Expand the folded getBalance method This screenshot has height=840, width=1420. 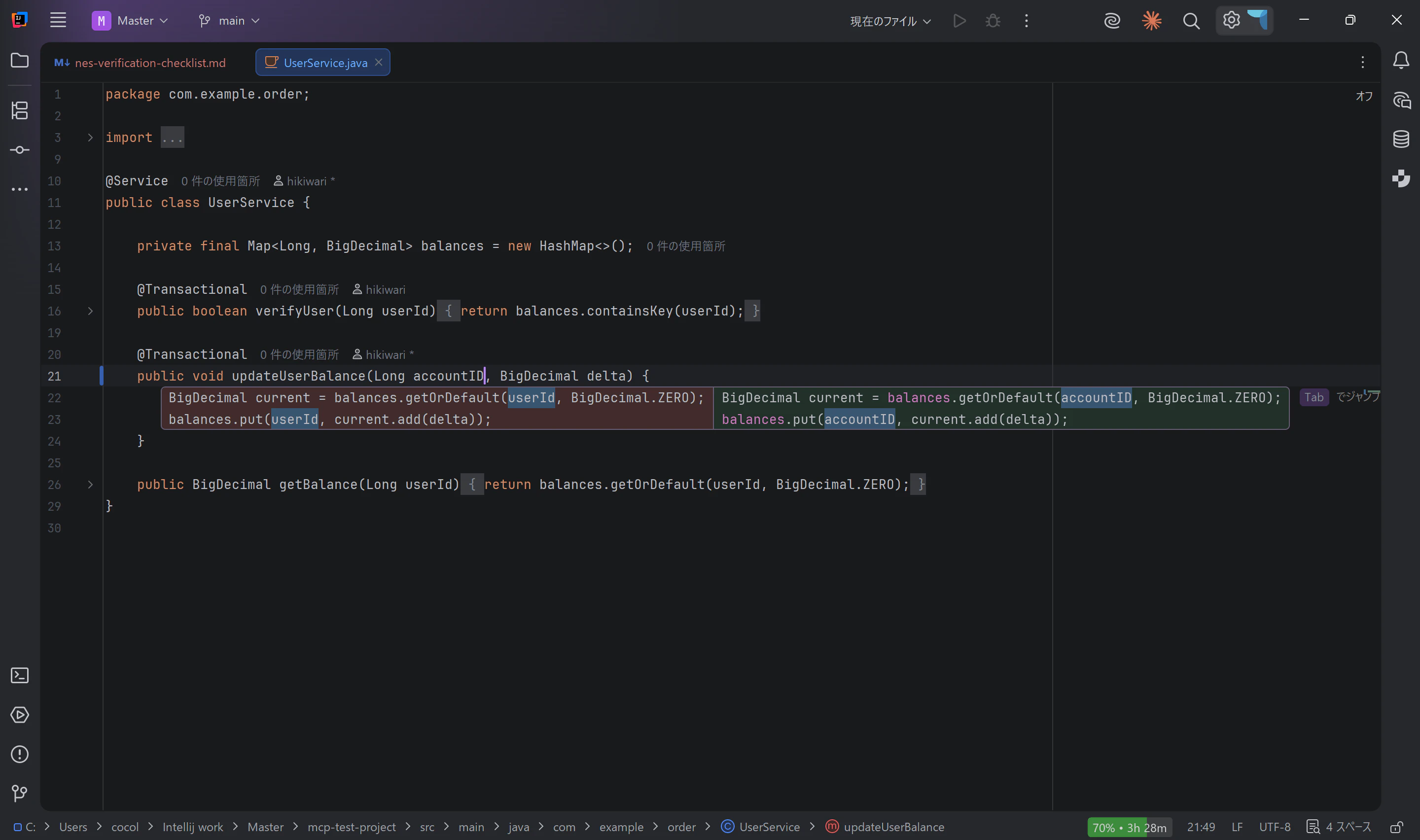point(90,485)
